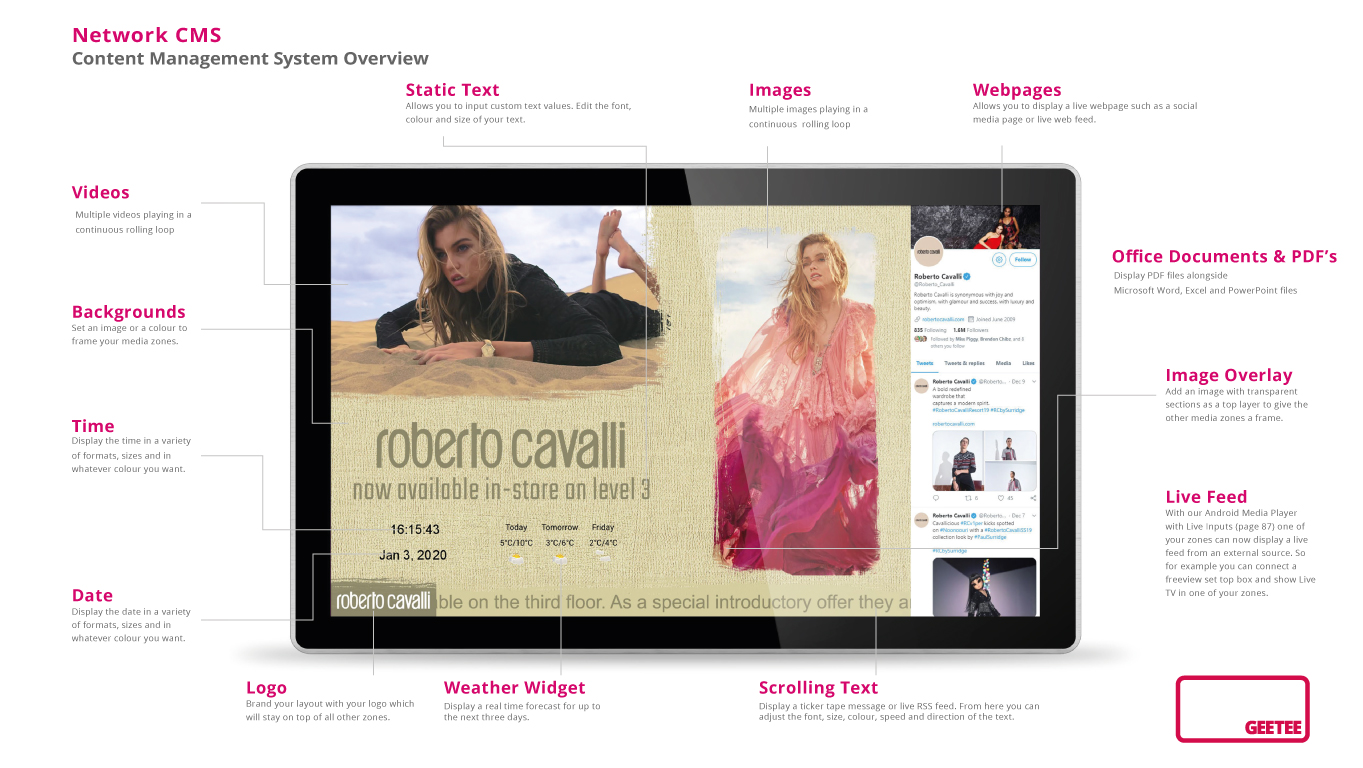The image size is (1363, 768).
Task: Click the 5°C/10°C Today temperature
Action: click(x=517, y=543)
